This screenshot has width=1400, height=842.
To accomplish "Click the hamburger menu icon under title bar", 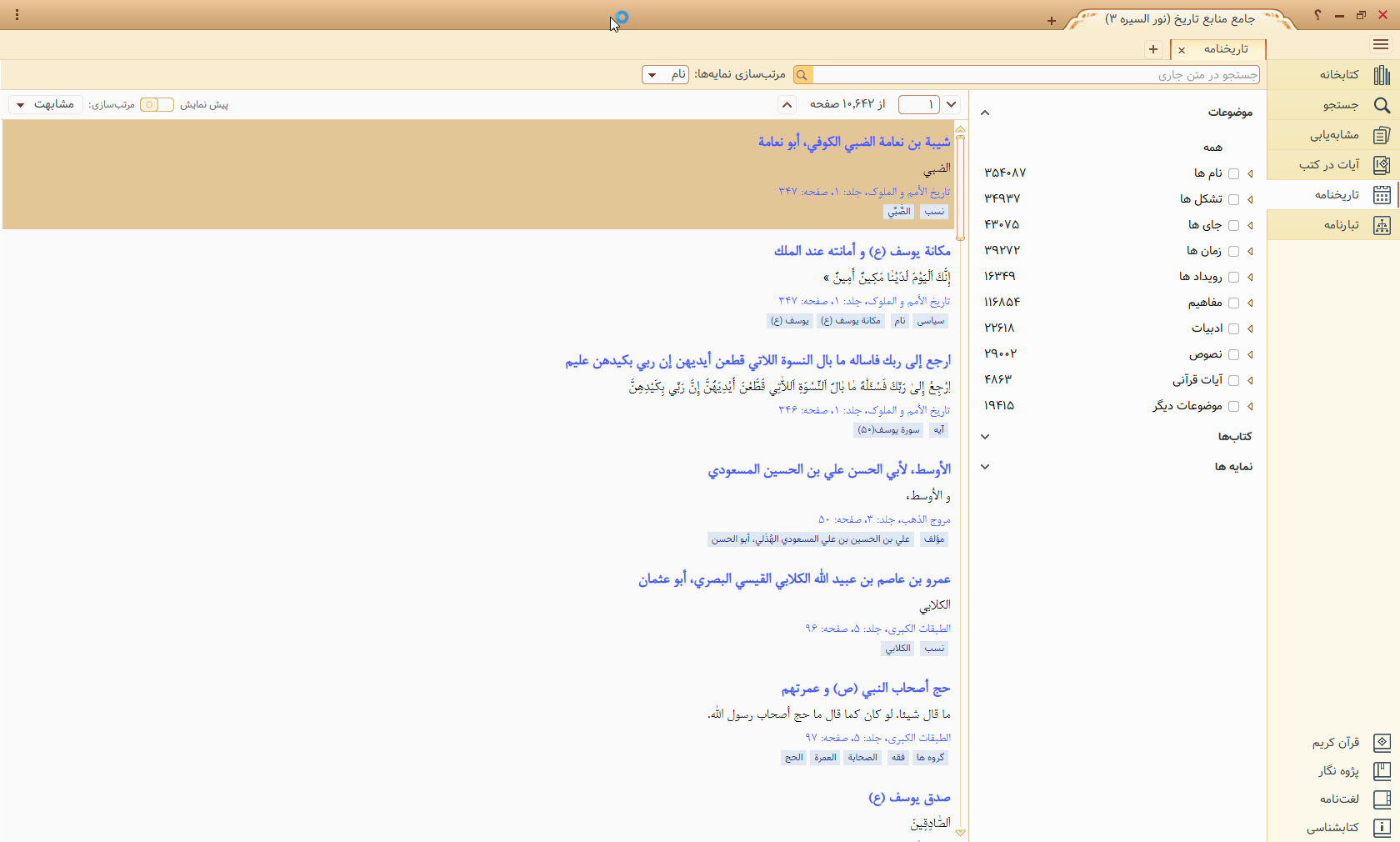I will pyautogui.click(x=1381, y=45).
